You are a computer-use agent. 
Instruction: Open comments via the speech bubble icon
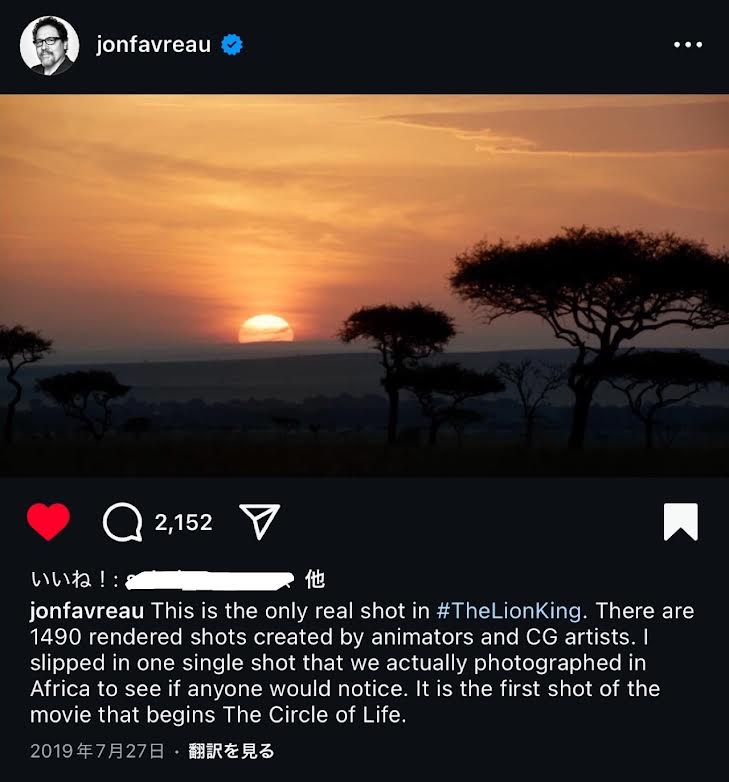[123, 522]
